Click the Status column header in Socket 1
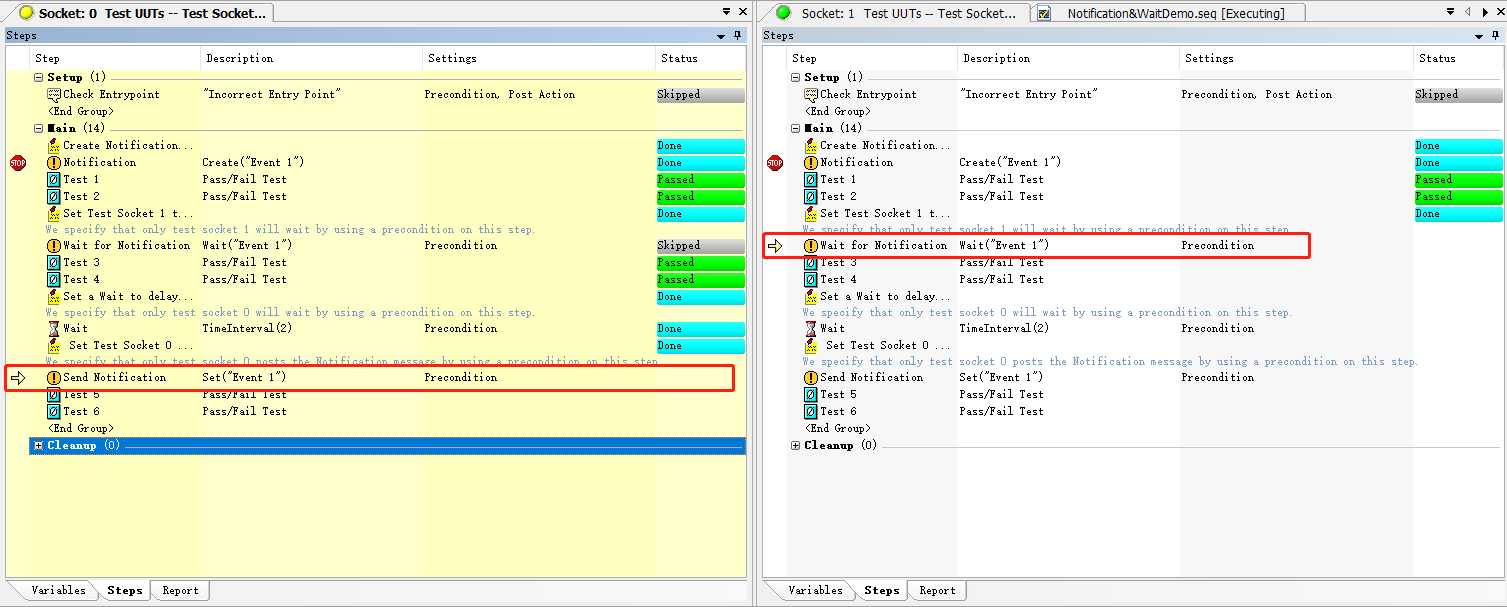1507x607 pixels. (x=1457, y=58)
